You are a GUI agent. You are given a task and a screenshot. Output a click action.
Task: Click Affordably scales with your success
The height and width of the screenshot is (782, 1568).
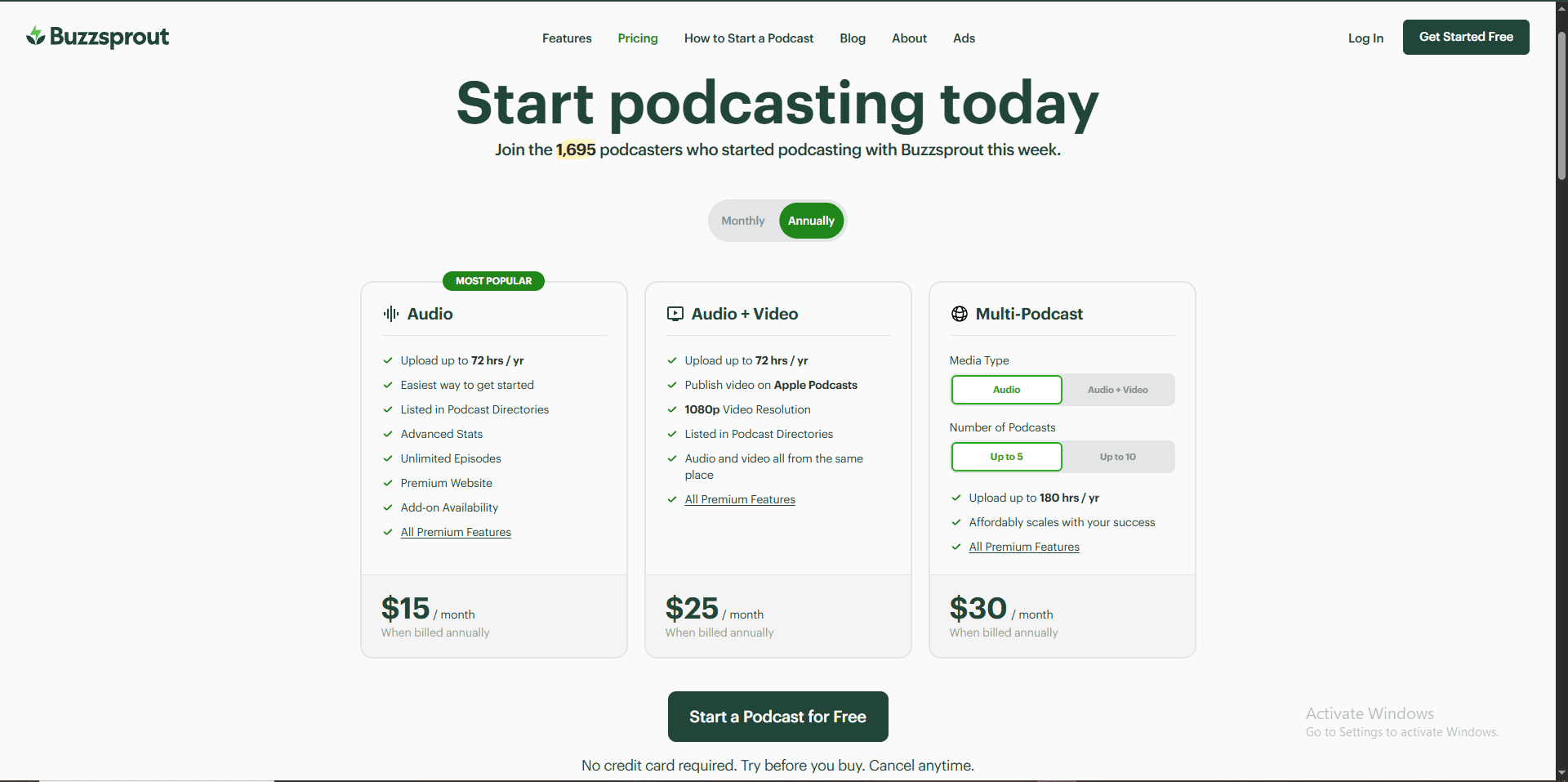(x=1062, y=522)
